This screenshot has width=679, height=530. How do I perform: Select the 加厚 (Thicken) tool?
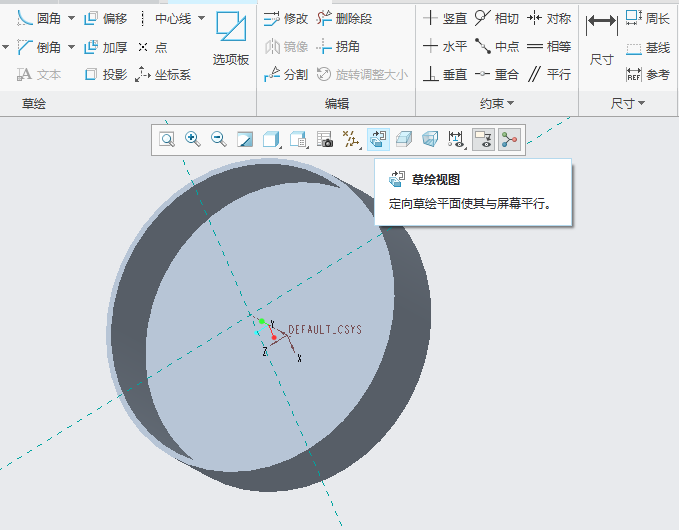click(x=106, y=47)
